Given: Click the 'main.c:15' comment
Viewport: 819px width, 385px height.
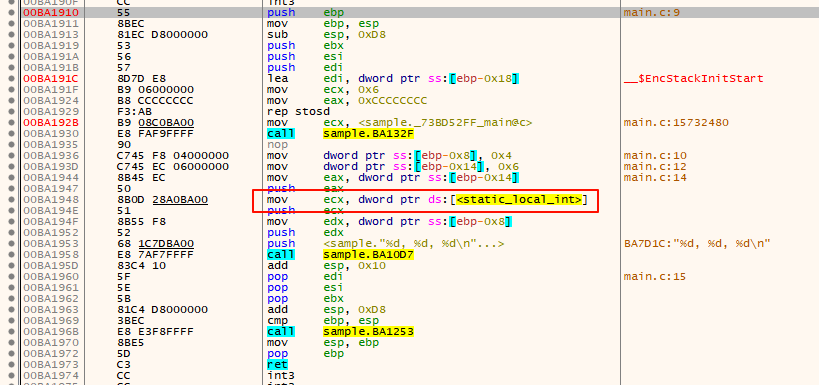Looking at the screenshot, I should (x=655, y=276).
